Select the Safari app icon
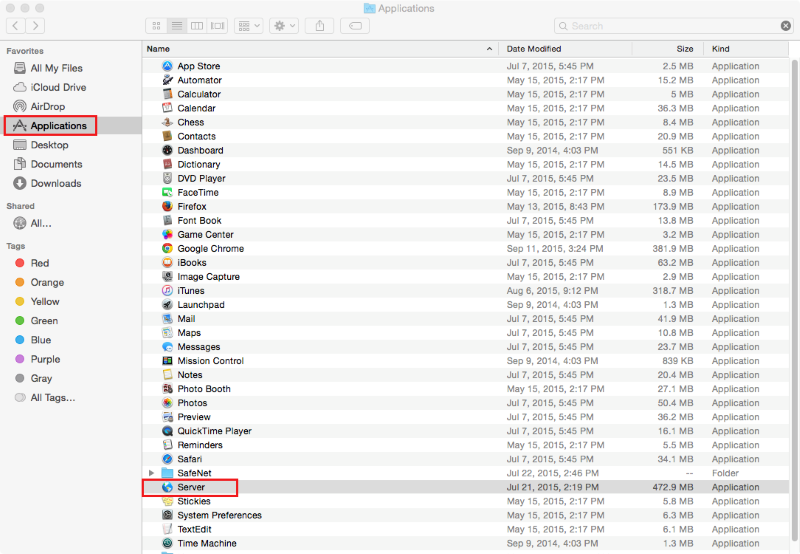This screenshot has height=554, width=800. pyautogui.click(x=167, y=459)
